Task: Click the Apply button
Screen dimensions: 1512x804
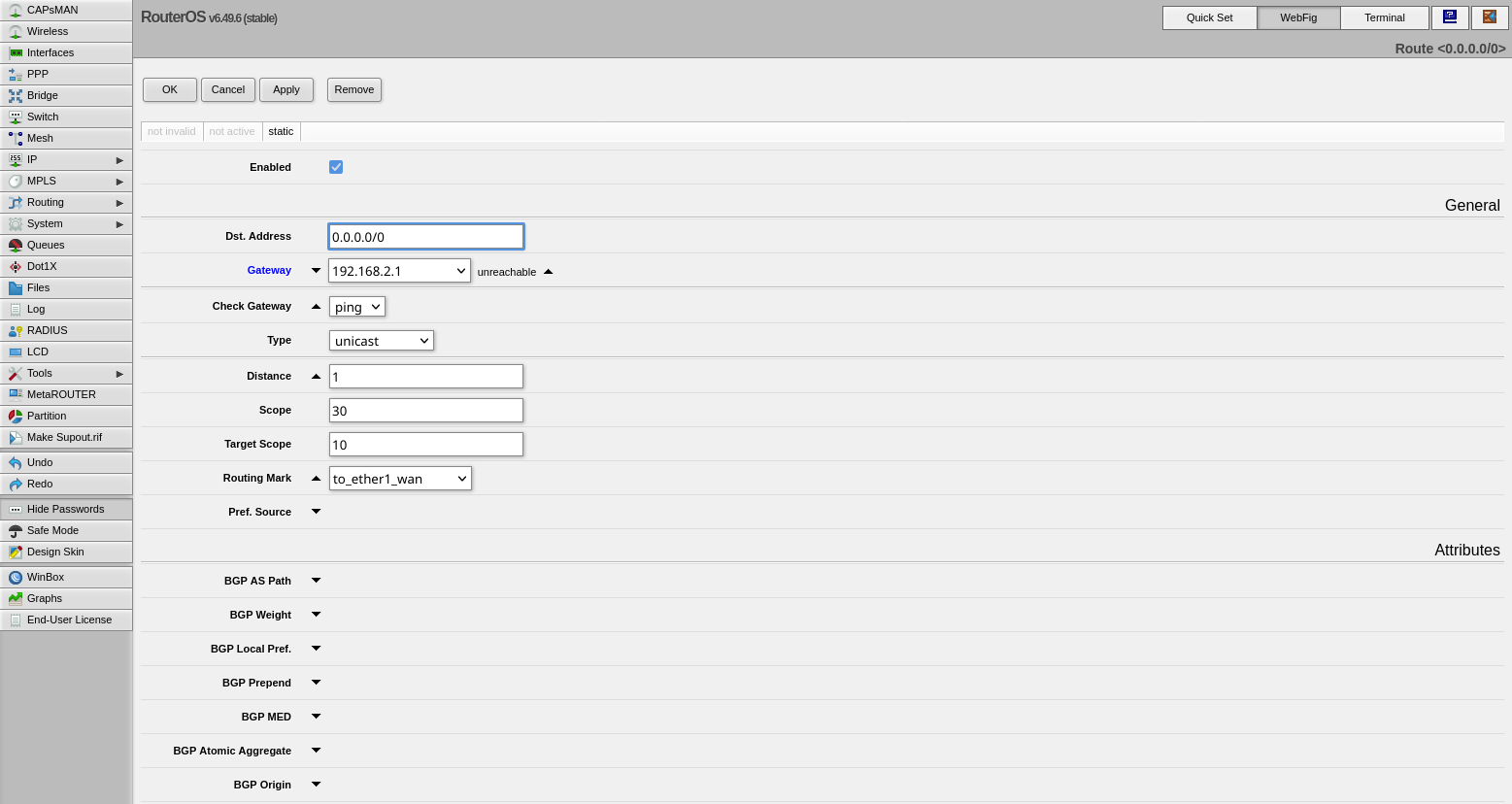Action: [286, 89]
